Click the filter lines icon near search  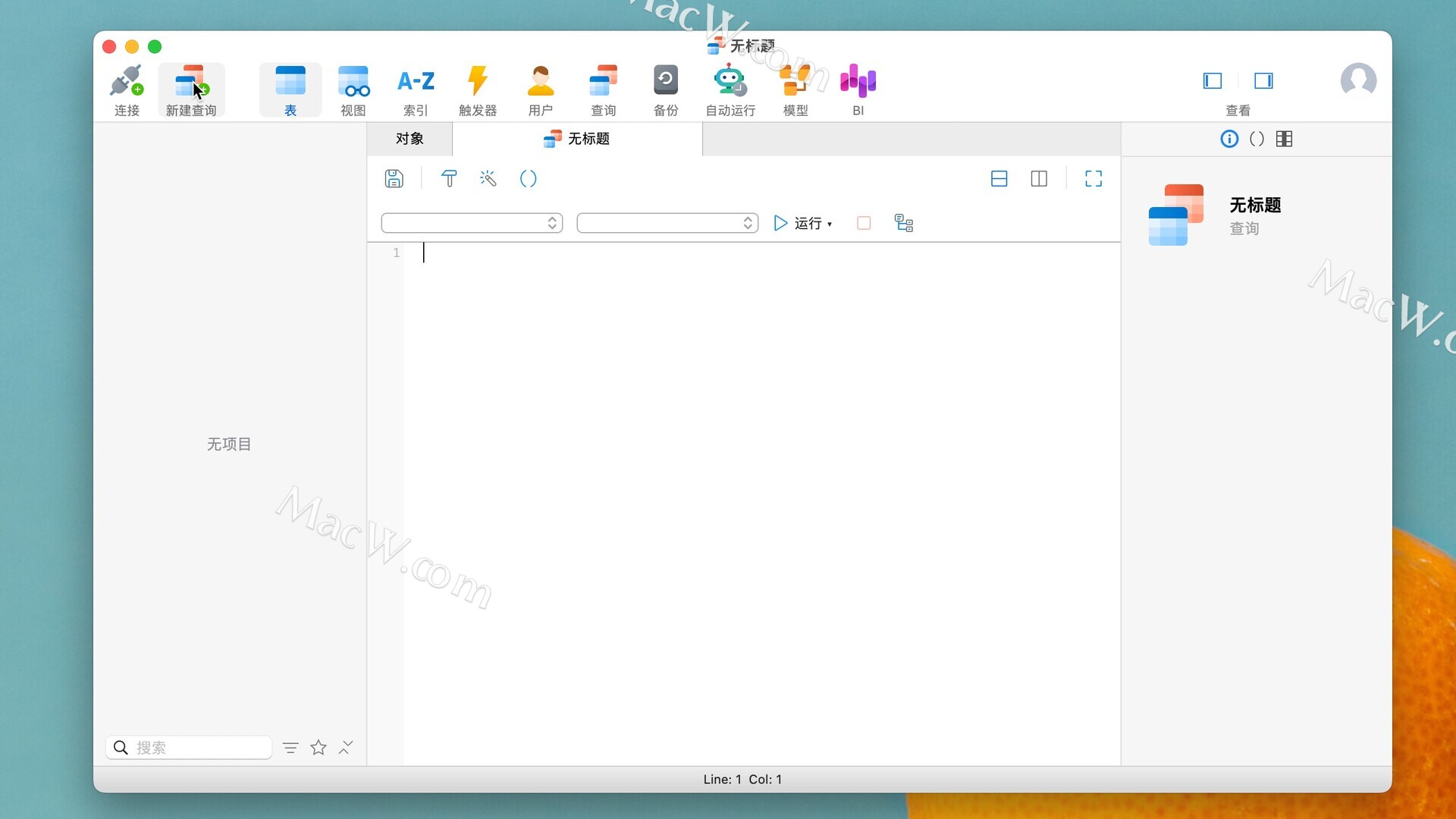click(x=290, y=748)
